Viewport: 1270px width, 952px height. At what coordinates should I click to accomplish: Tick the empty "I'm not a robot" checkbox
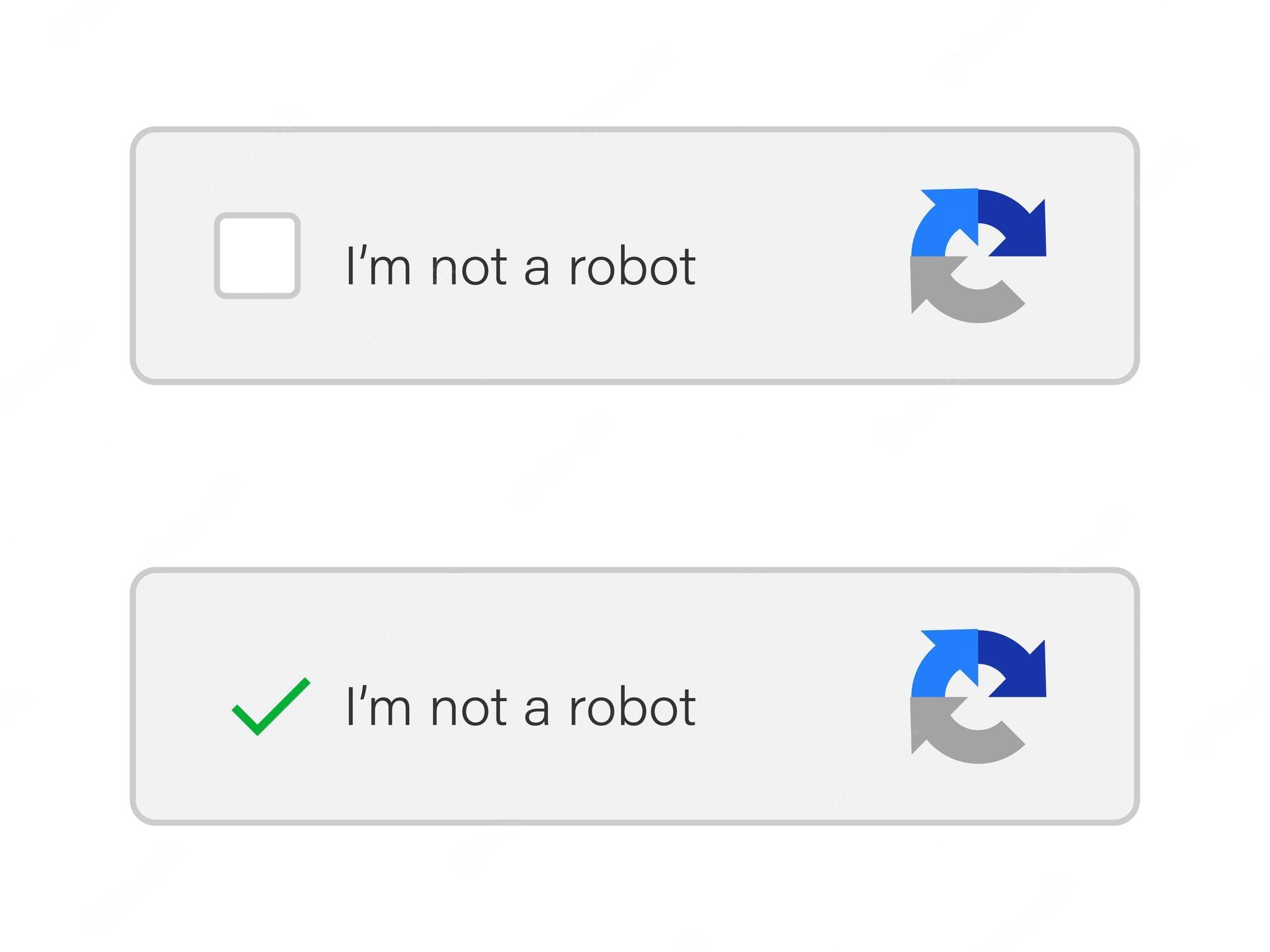tap(257, 256)
